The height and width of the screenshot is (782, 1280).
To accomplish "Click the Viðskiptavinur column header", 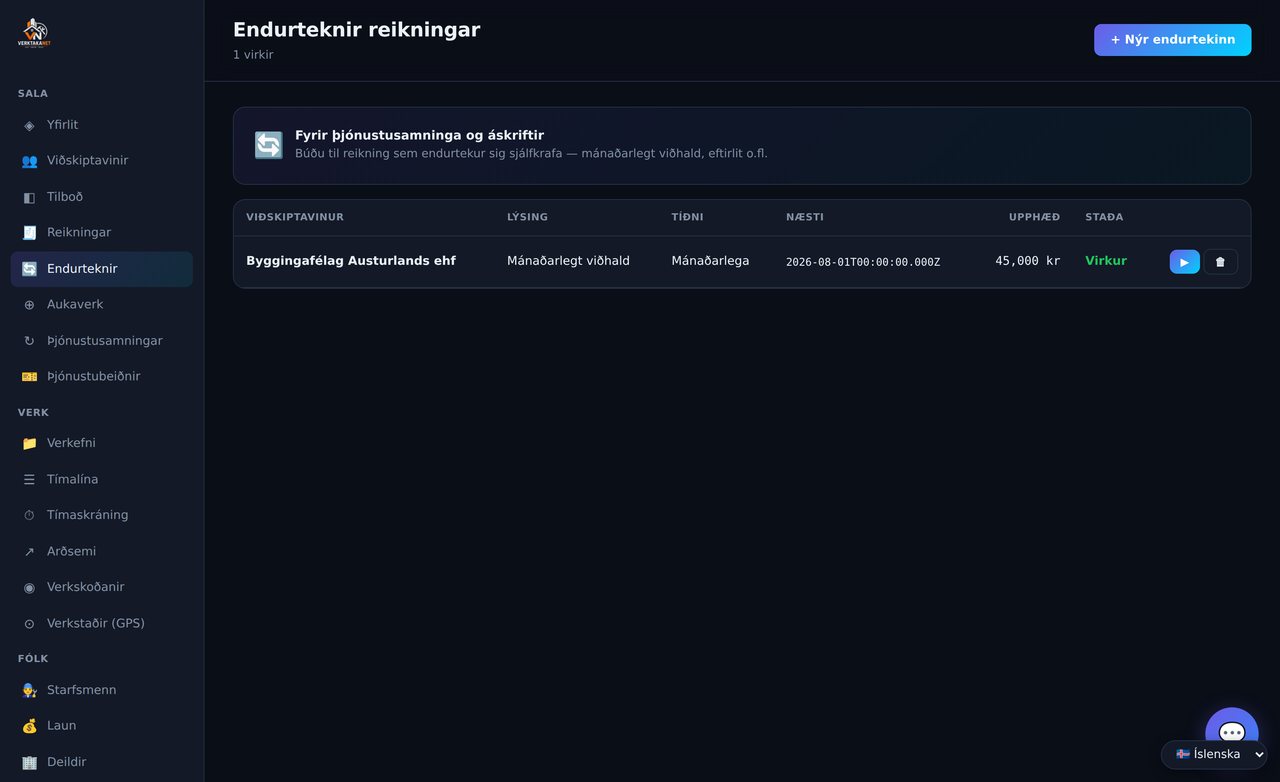I will (295, 217).
